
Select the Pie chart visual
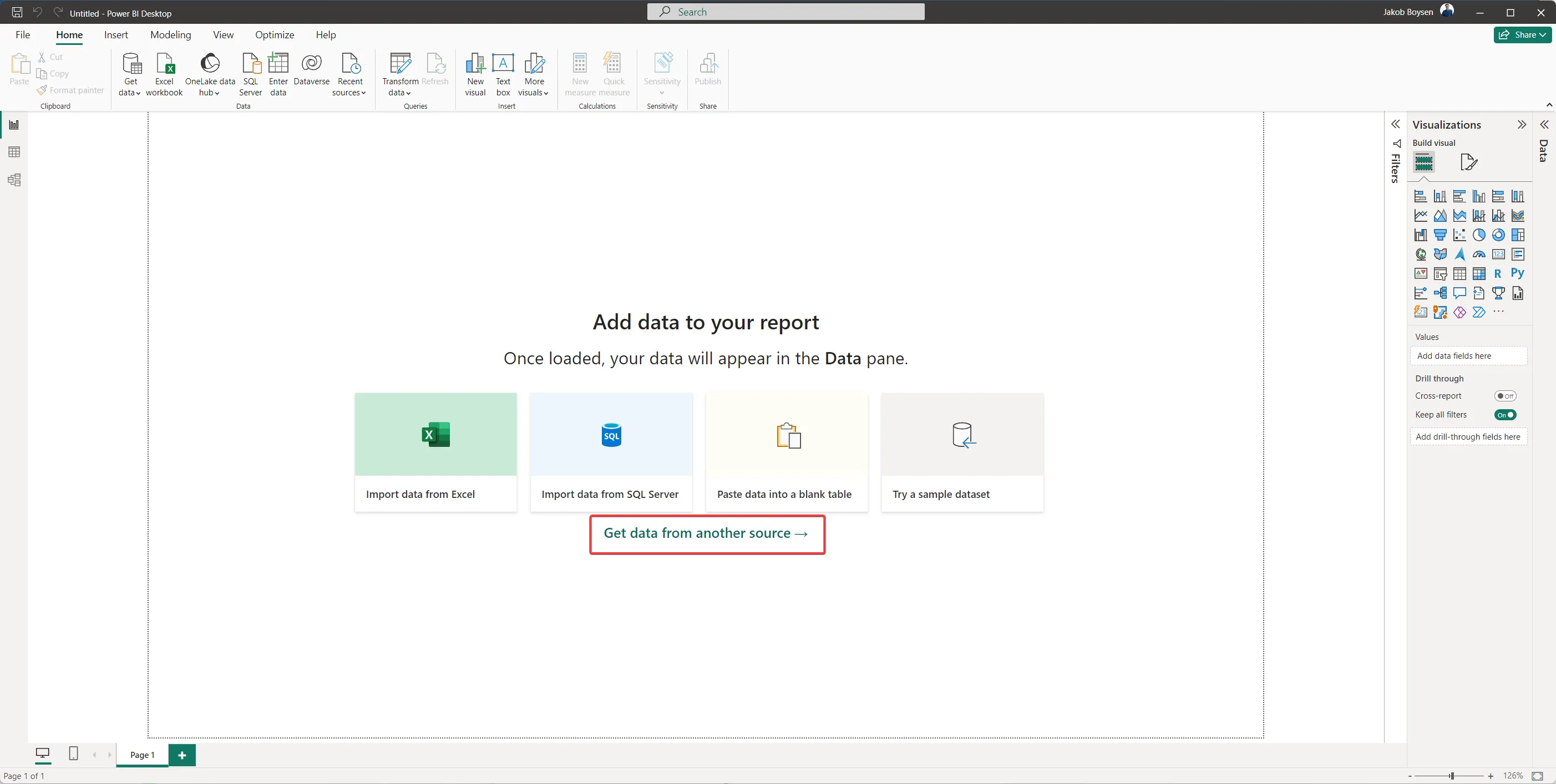click(1479, 235)
